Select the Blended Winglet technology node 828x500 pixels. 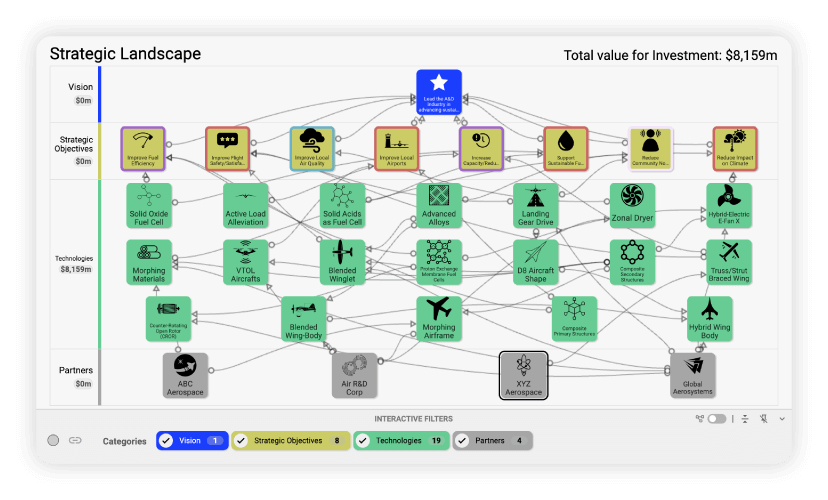[342, 262]
